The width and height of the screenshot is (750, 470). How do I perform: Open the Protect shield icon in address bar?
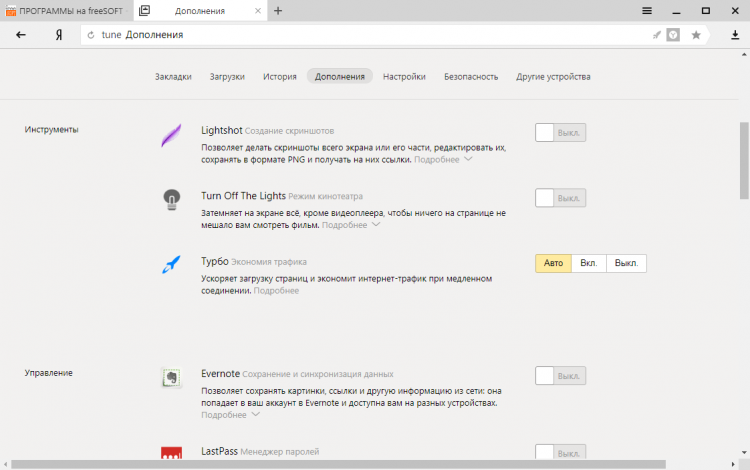click(x=673, y=35)
